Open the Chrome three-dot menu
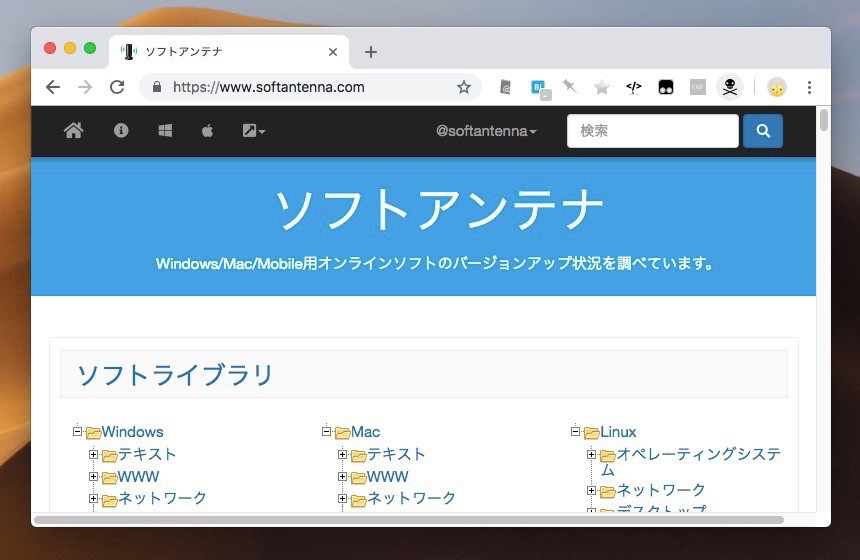860x560 pixels. [809, 87]
